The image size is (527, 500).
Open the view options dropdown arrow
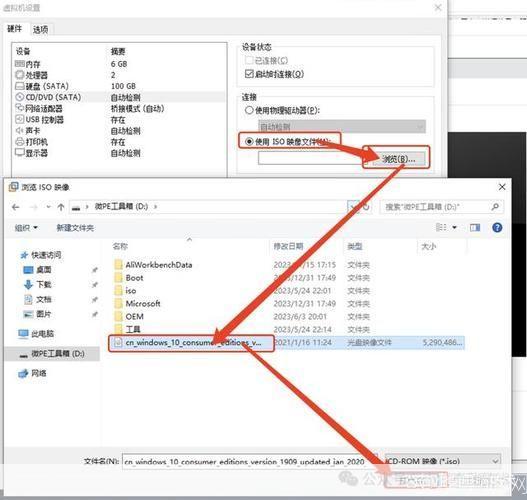(454, 228)
